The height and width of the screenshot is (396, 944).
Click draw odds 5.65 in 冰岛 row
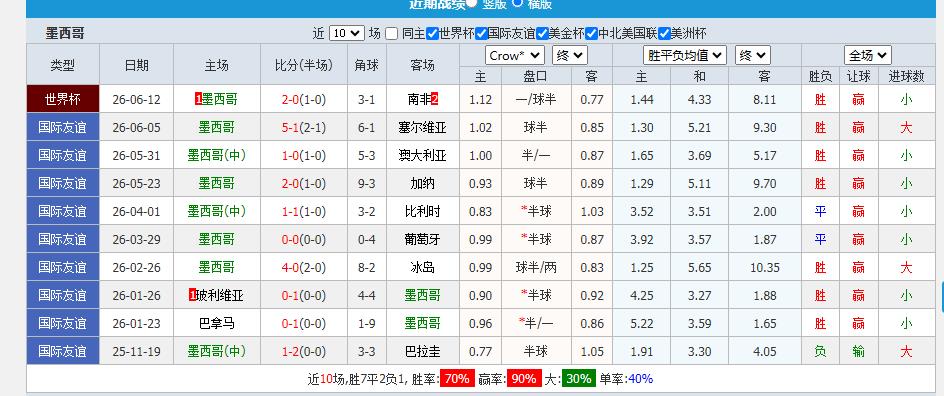click(x=700, y=267)
